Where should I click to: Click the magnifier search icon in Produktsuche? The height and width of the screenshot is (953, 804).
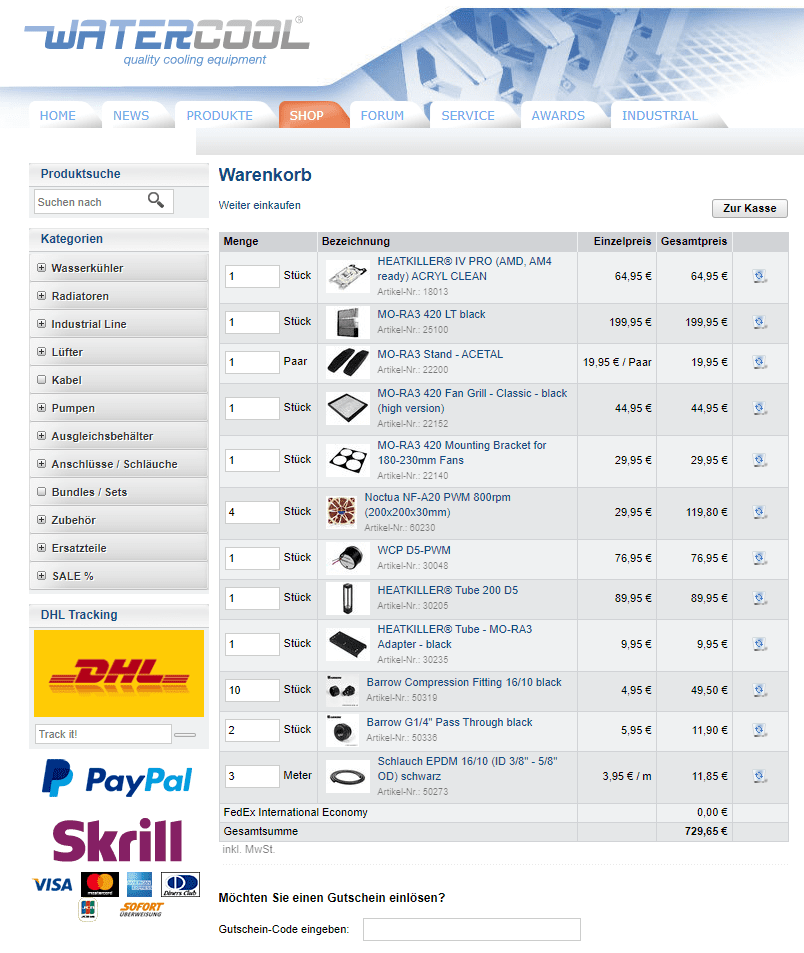tap(156, 200)
